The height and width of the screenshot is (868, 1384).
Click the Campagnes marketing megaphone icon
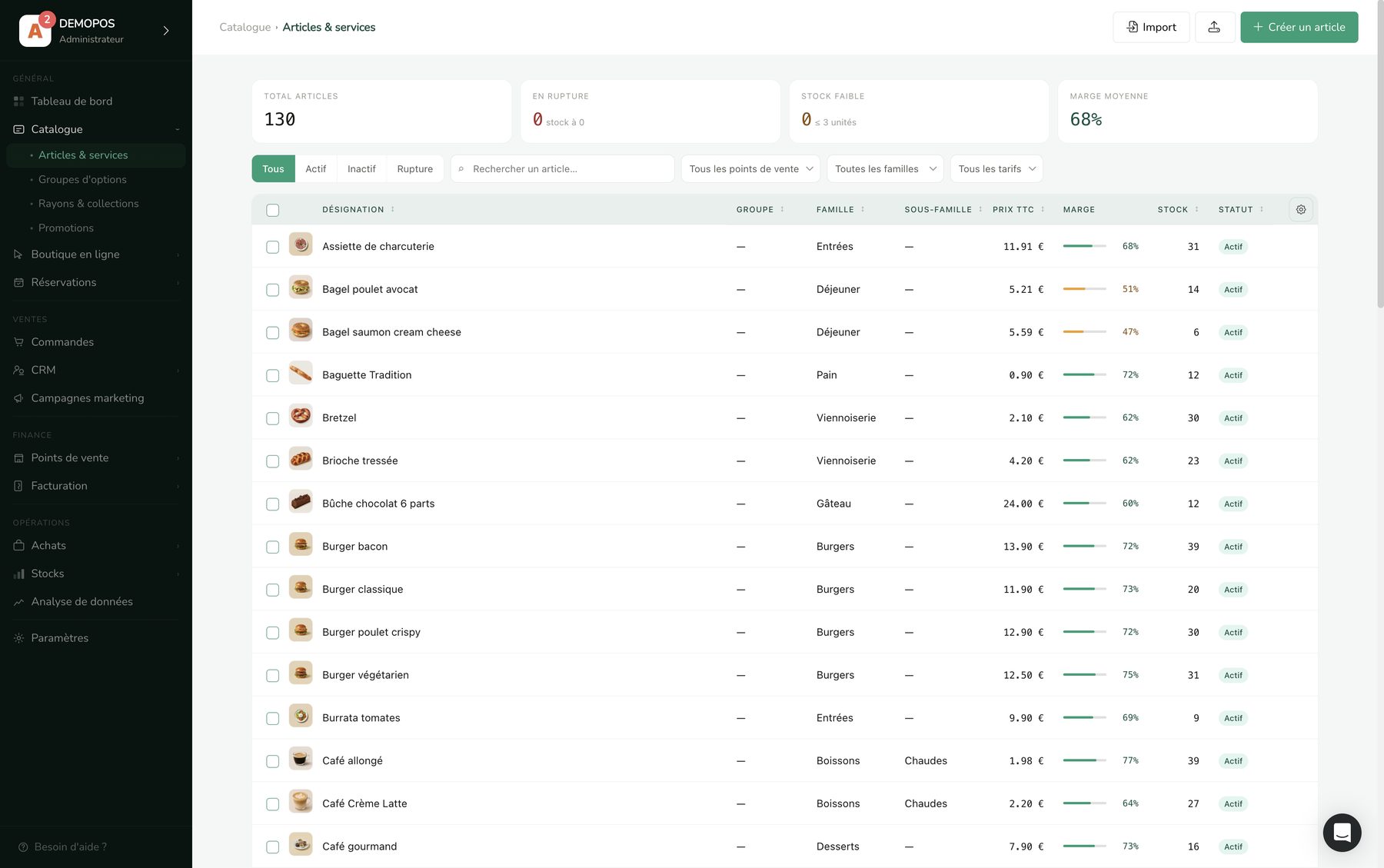[x=18, y=398]
